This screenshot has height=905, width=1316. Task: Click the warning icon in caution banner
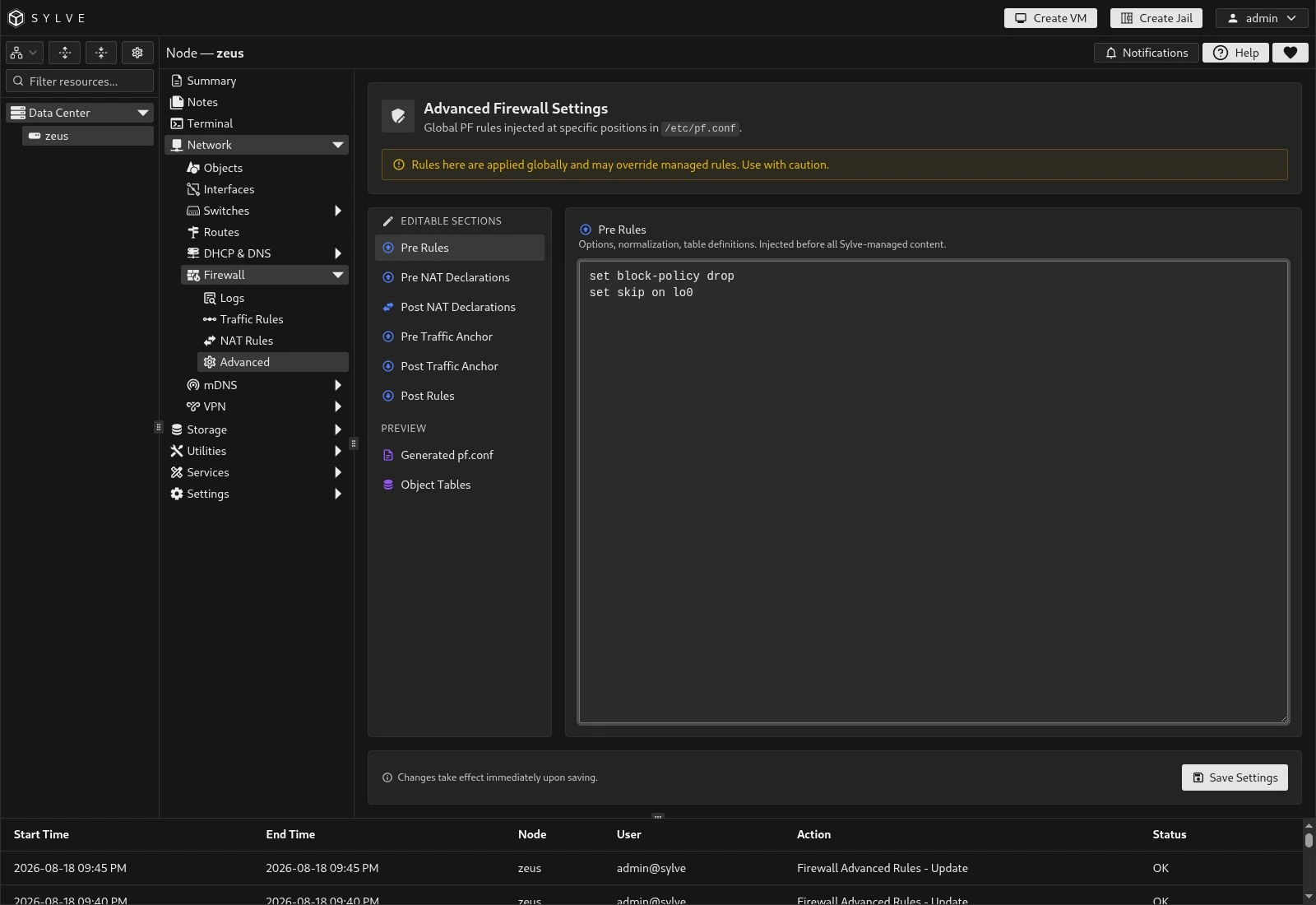coord(399,165)
